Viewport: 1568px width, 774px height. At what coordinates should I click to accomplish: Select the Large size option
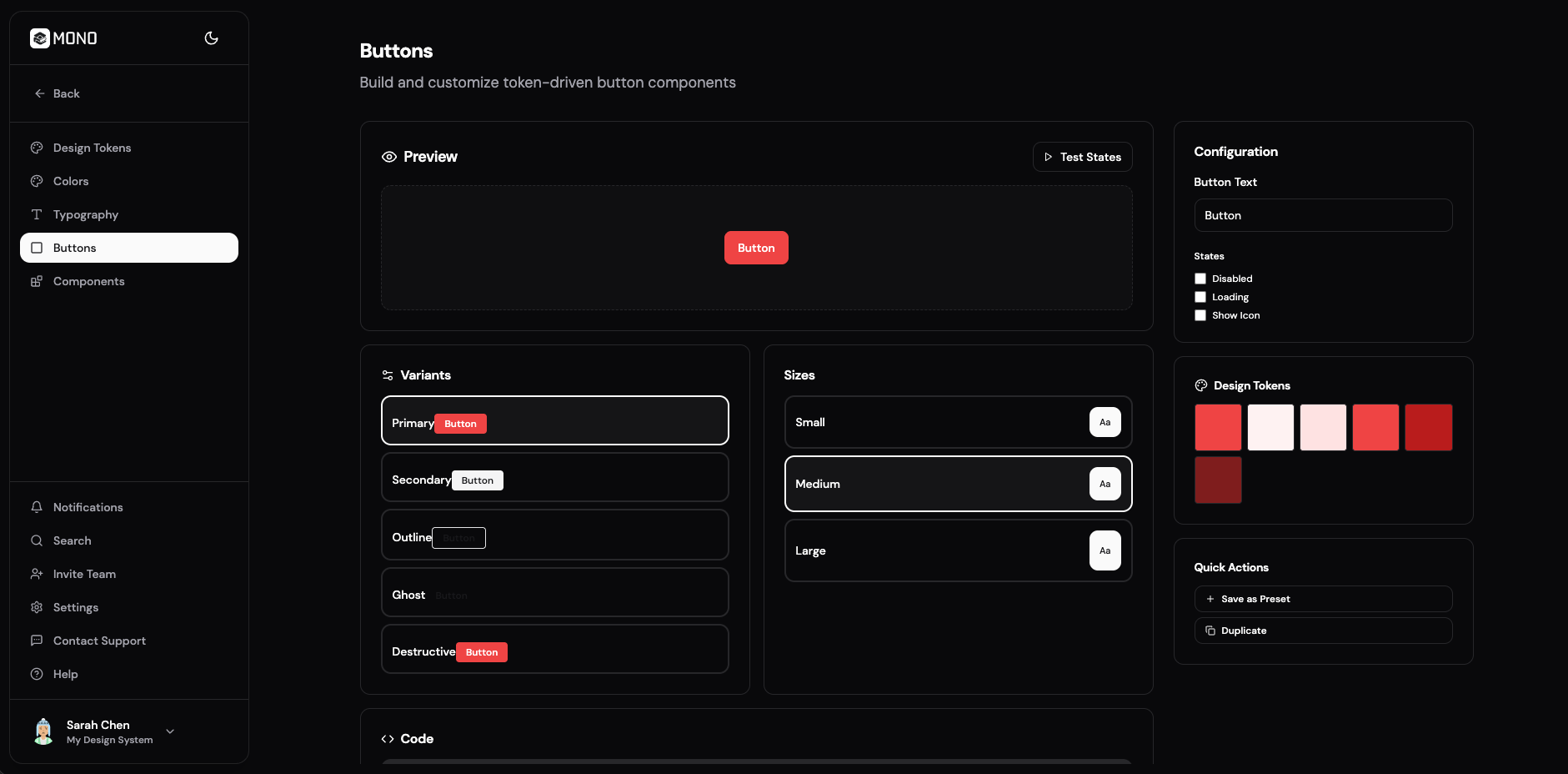click(x=957, y=550)
